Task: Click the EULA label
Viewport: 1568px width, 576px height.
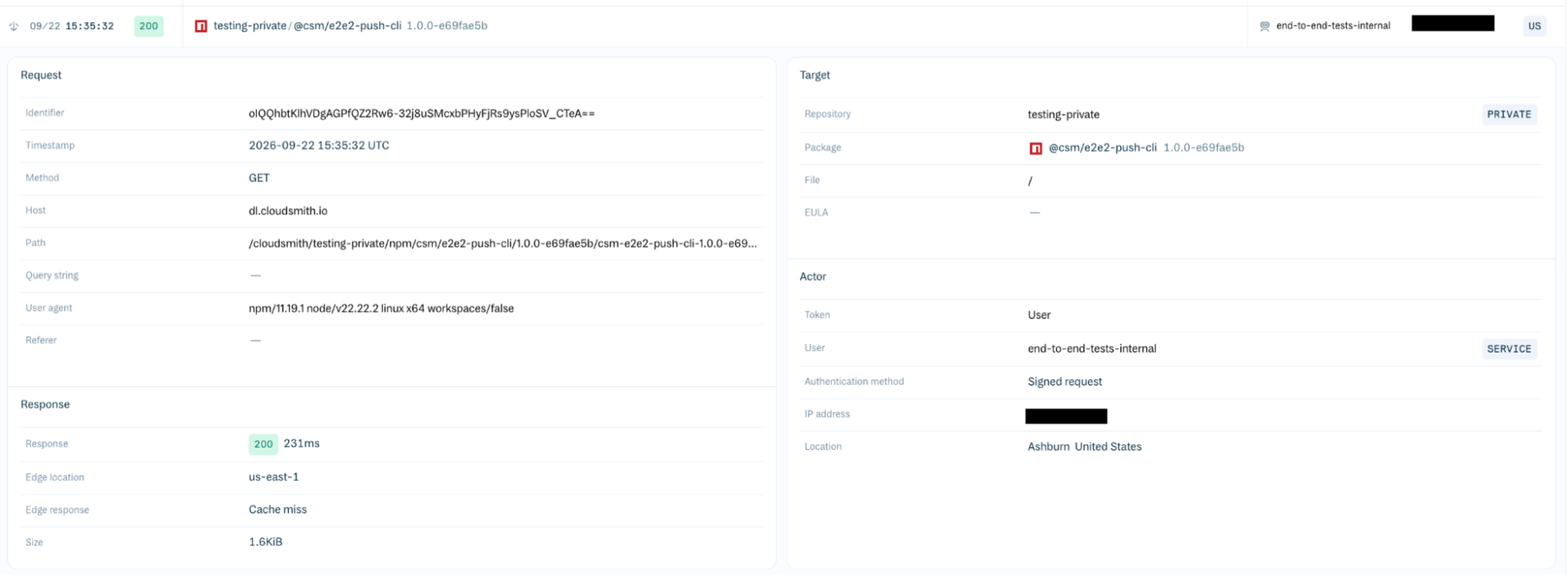Action: click(x=816, y=212)
